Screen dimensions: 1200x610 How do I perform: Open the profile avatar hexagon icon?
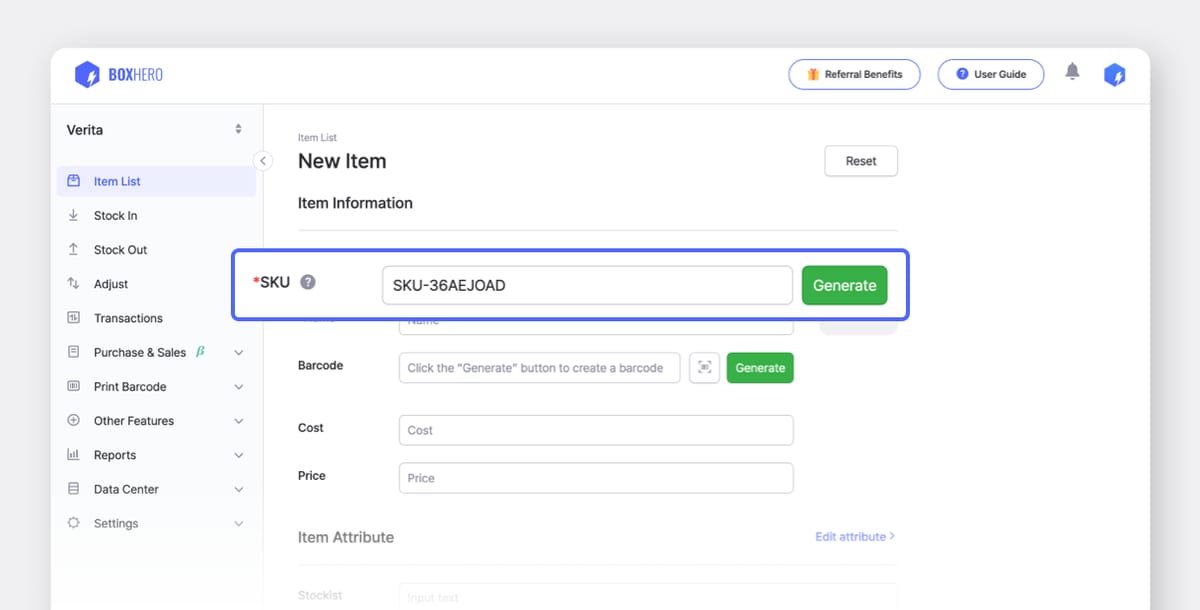pos(1114,75)
